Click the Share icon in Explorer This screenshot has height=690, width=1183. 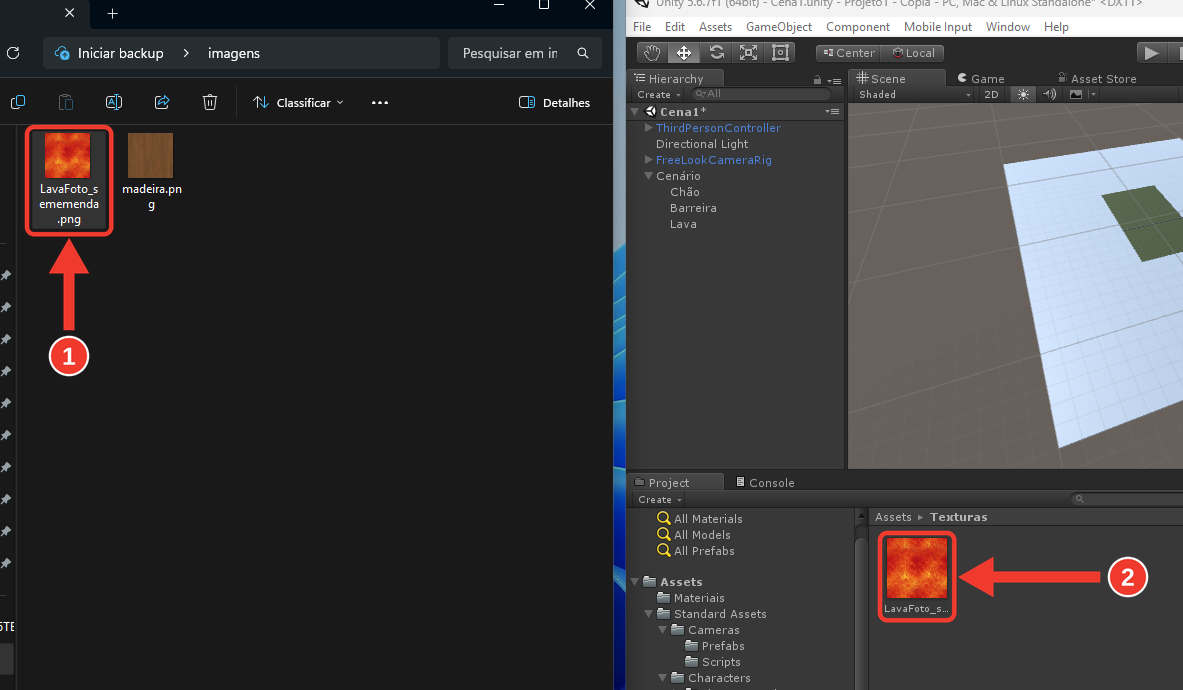(x=161, y=102)
